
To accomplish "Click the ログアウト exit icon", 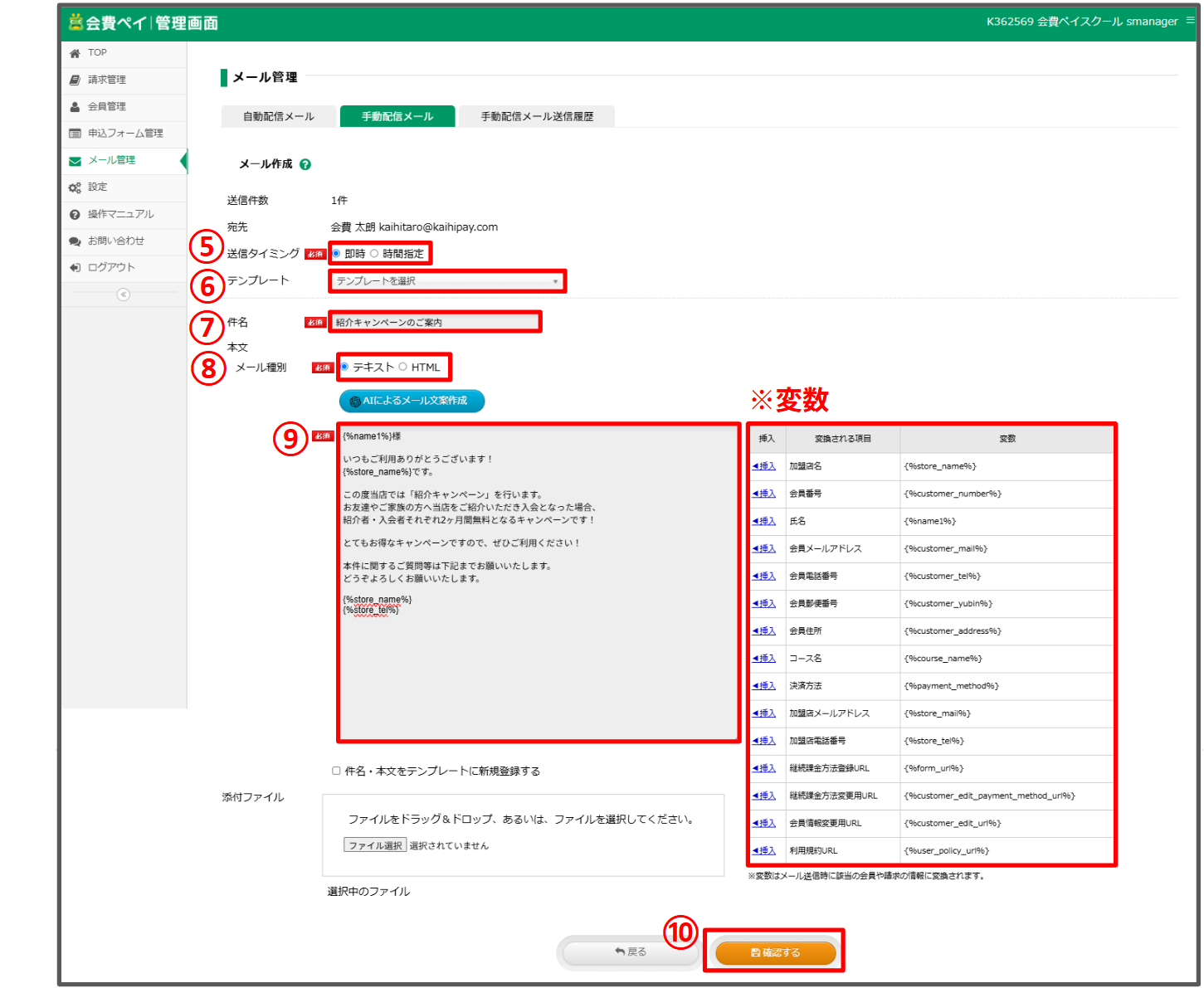I will [75, 268].
